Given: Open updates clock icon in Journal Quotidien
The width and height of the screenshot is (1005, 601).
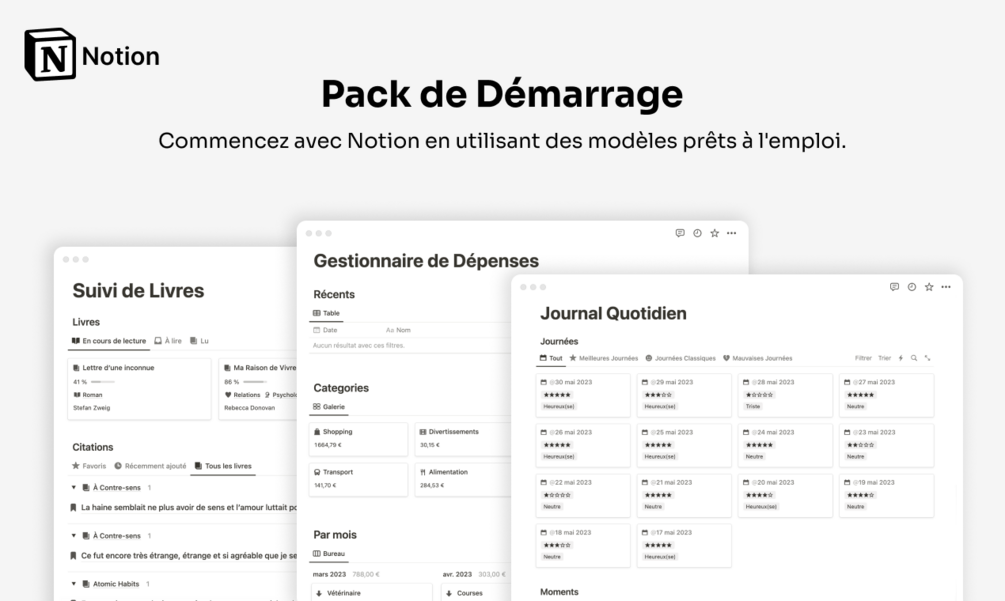Looking at the screenshot, I should coord(911,287).
